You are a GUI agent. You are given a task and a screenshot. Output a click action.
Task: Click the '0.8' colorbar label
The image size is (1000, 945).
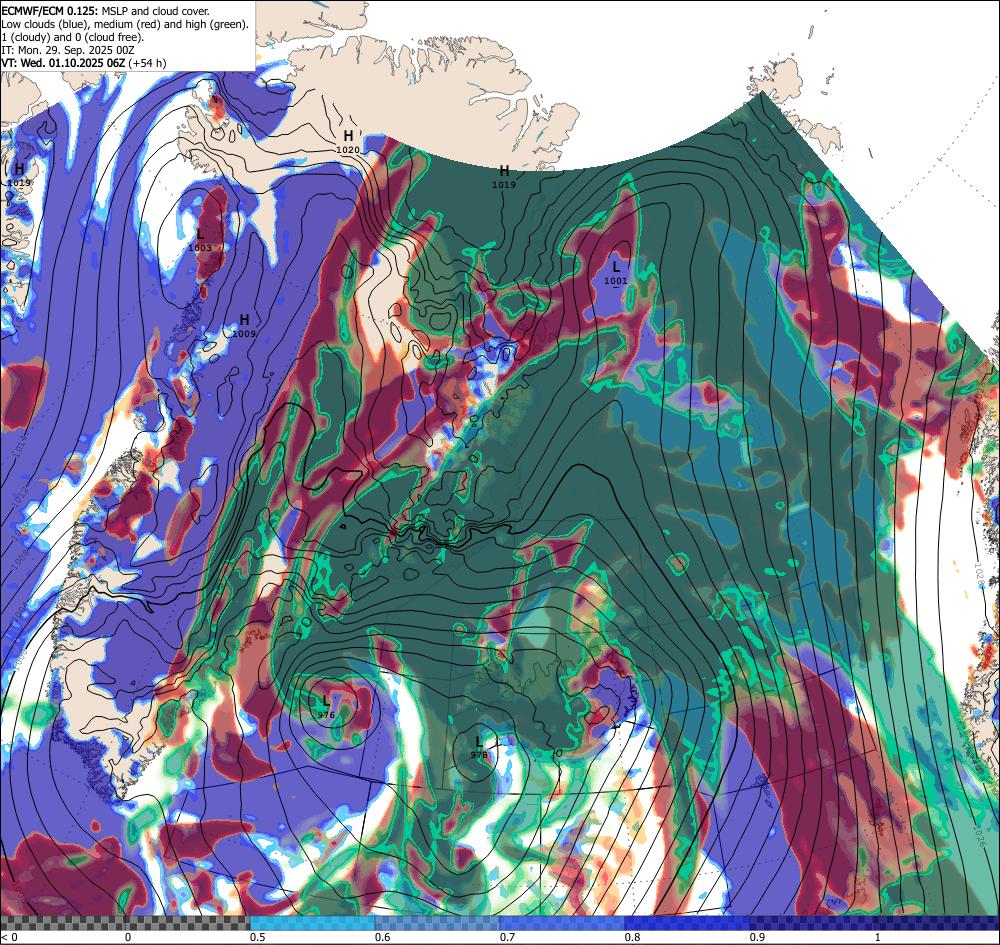pyautogui.click(x=633, y=937)
